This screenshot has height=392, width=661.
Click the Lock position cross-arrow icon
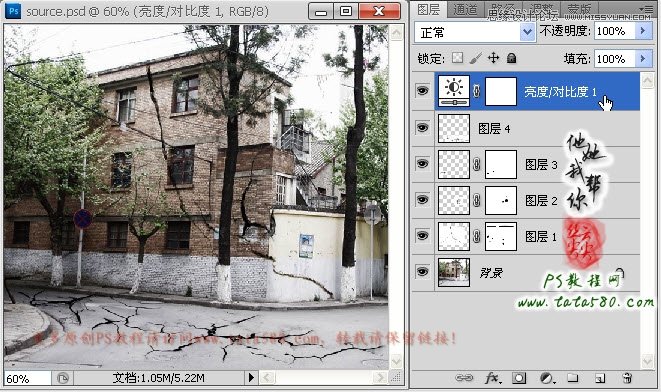pos(493,58)
